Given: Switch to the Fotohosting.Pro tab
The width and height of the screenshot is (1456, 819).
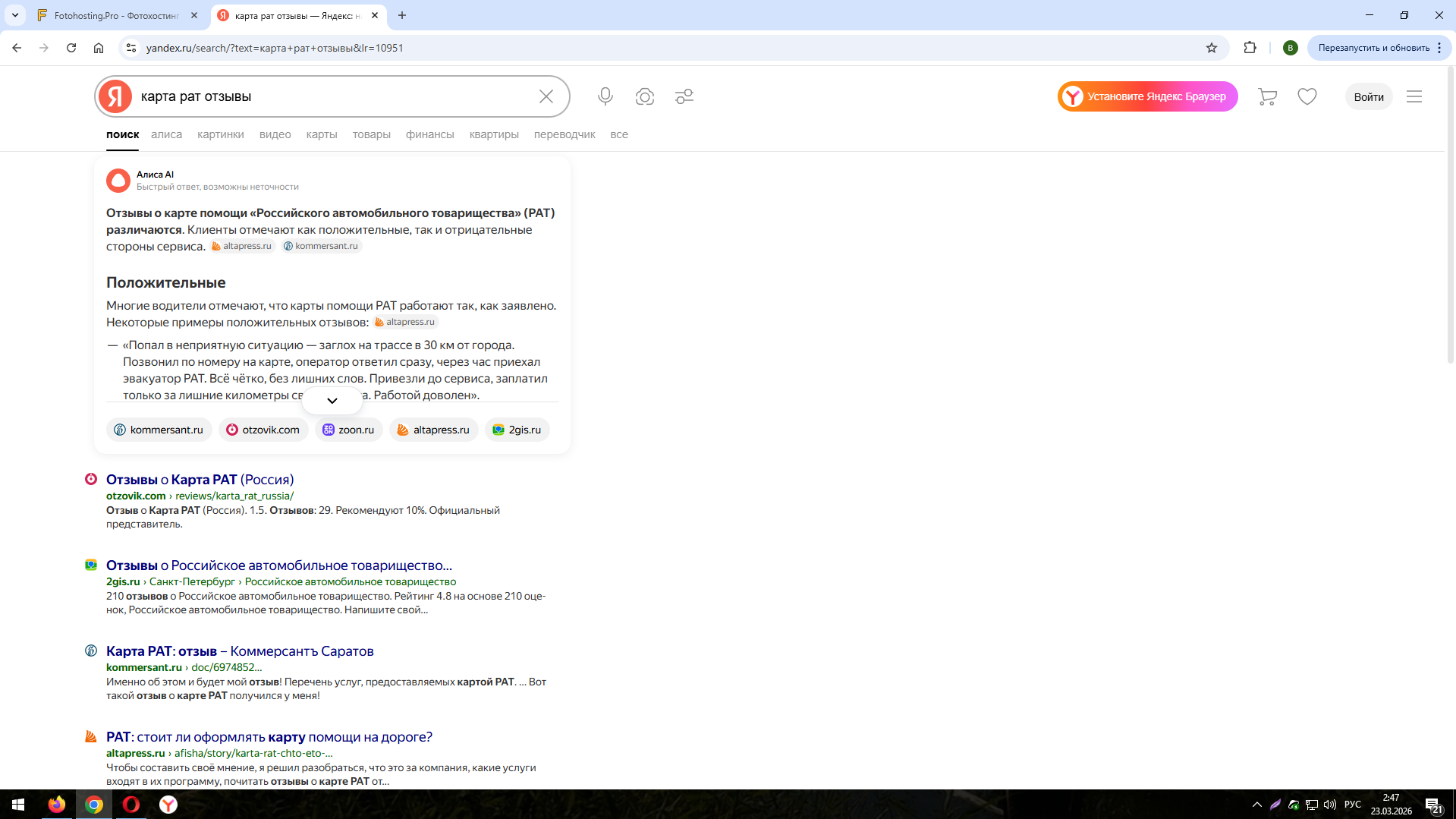Looking at the screenshot, I should [118, 15].
